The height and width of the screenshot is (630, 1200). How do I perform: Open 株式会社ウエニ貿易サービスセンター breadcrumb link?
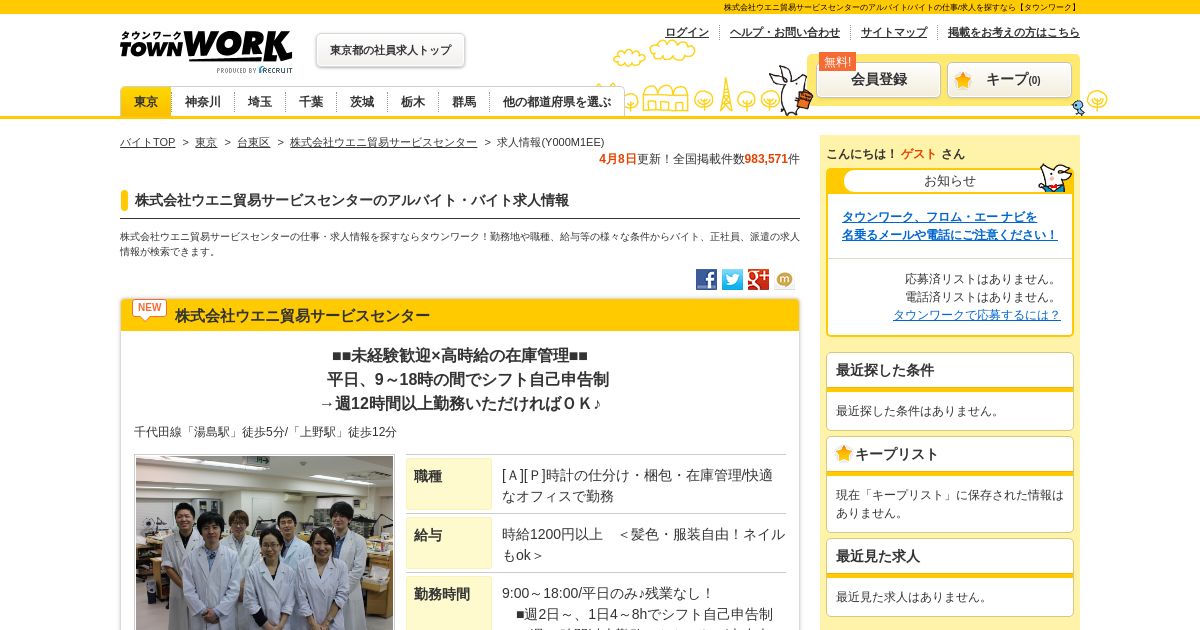[x=383, y=142]
